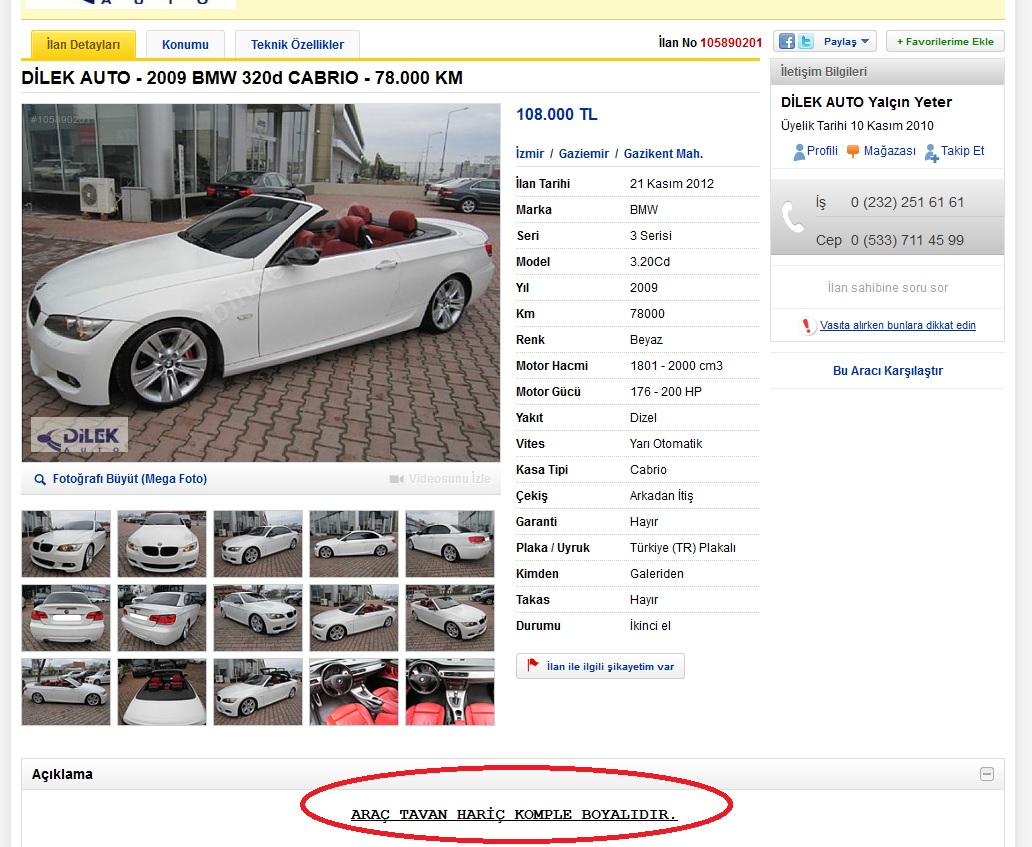Click the İzmir location link
The width and height of the screenshot is (1032, 847).
click(x=530, y=153)
